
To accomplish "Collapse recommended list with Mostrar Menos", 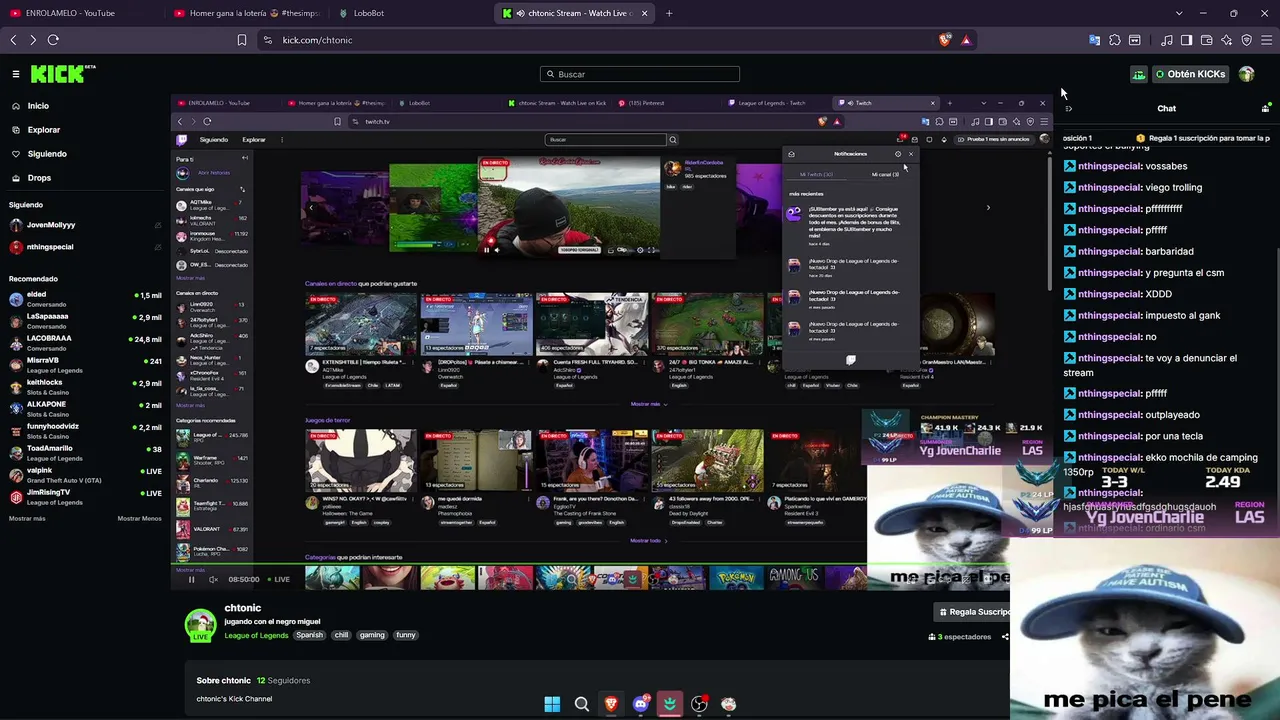I will click(x=139, y=518).
